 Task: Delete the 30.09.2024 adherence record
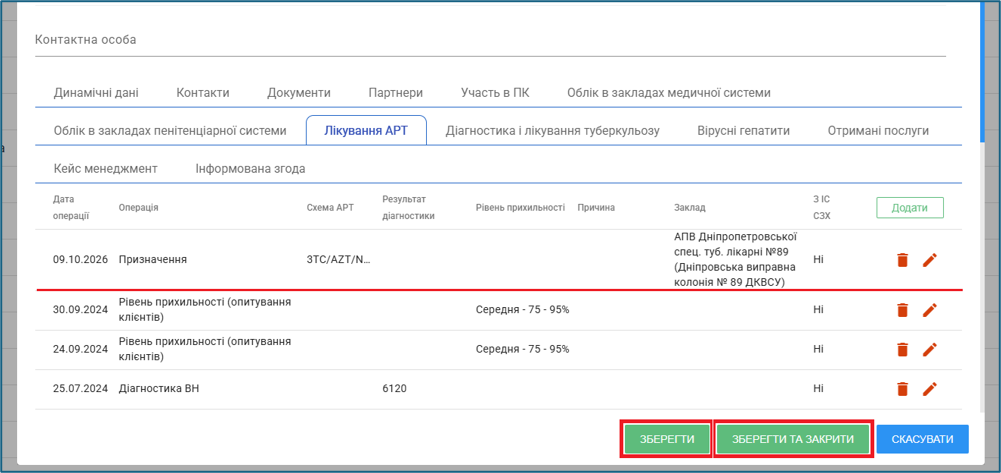pyautogui.click(x=902, y=310)
